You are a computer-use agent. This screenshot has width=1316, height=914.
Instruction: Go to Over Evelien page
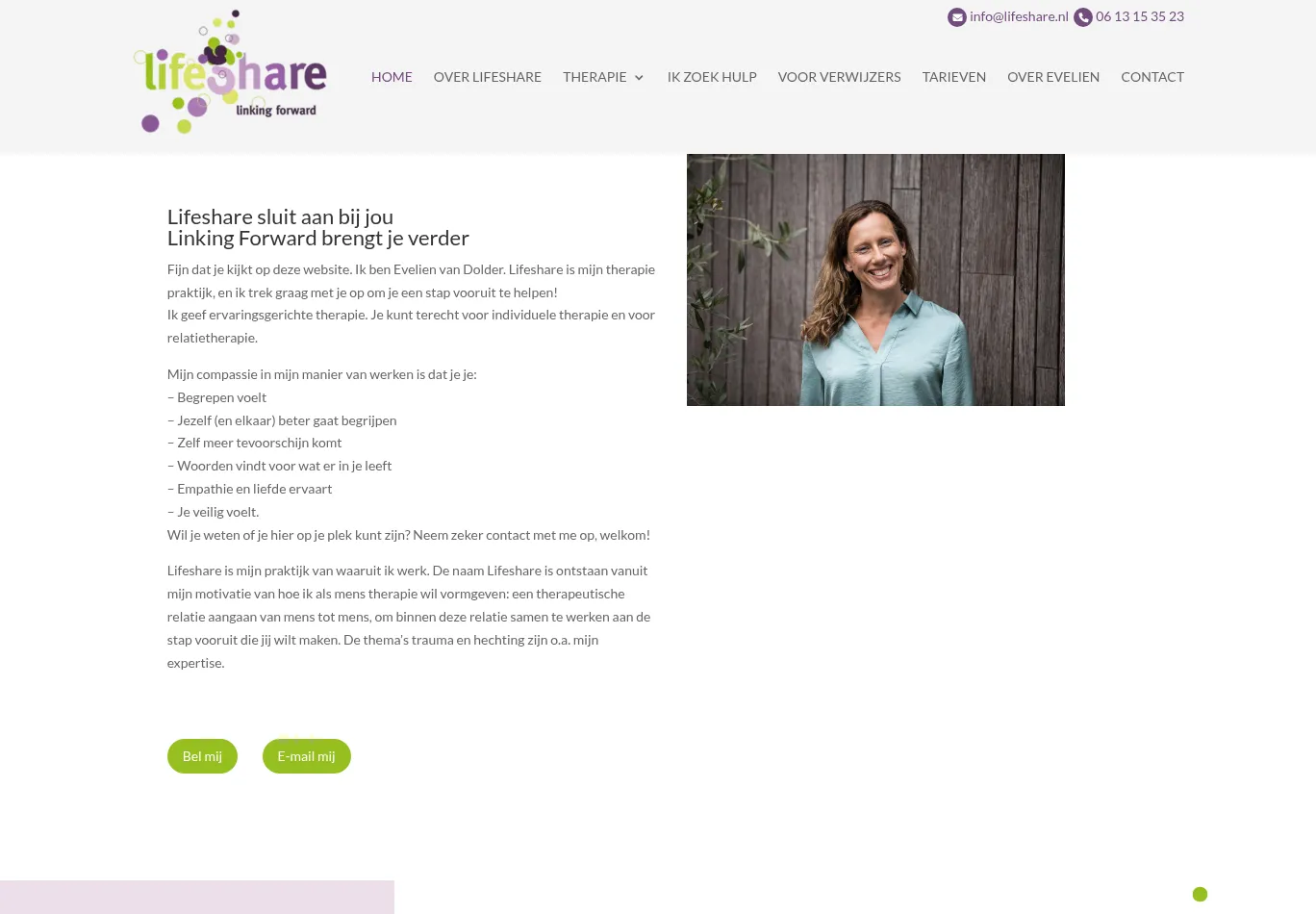(1053, 77)
